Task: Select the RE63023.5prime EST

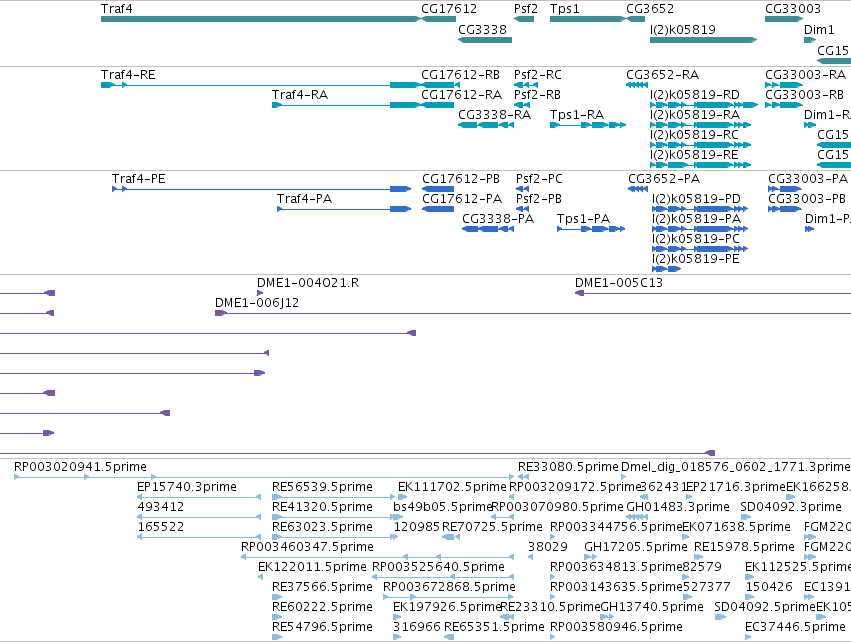Action: [x=335, y=537]
